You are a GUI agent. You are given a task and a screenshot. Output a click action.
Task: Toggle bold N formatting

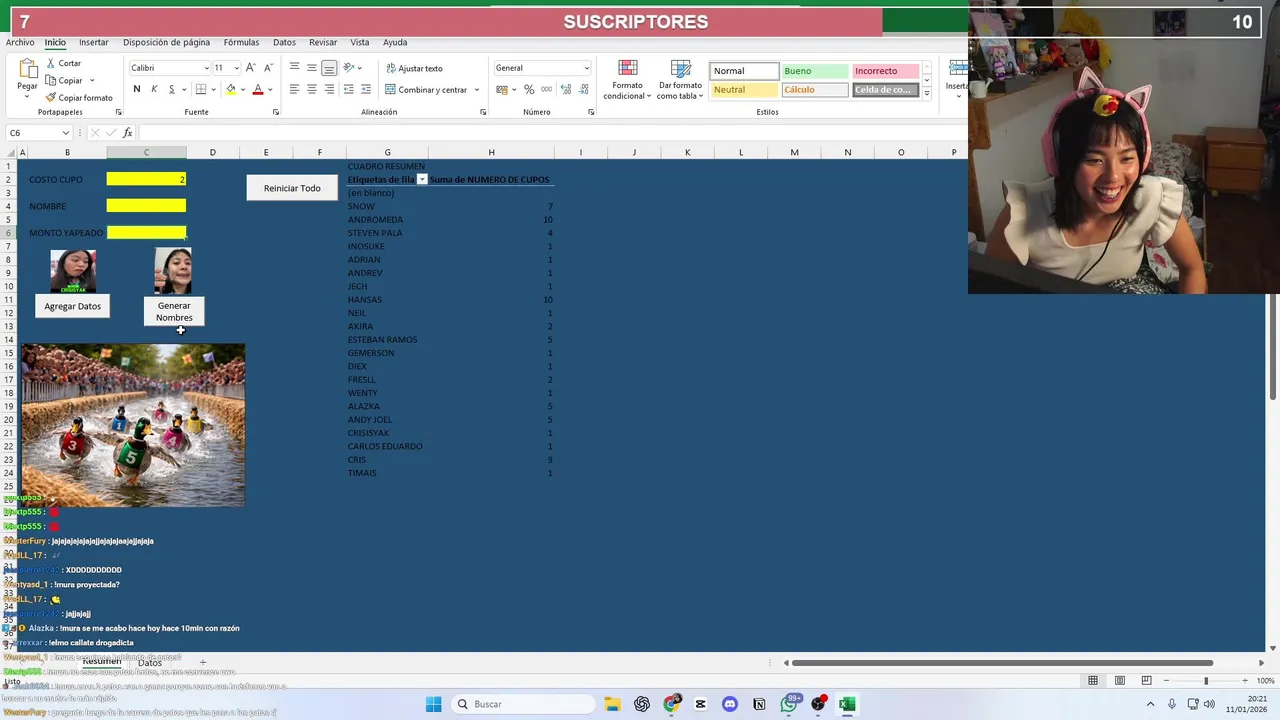[137, 89]
